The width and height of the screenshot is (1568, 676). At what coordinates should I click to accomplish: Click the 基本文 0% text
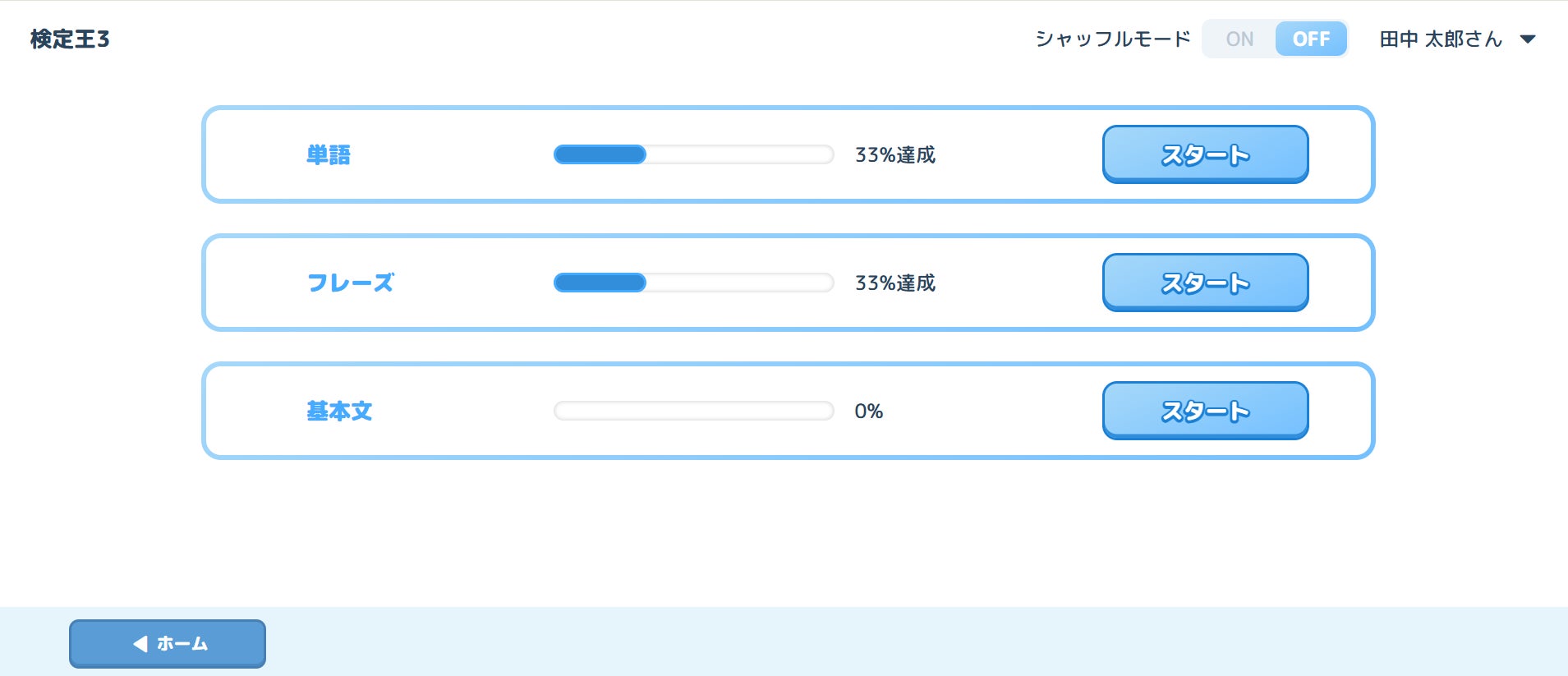(869, 412)
